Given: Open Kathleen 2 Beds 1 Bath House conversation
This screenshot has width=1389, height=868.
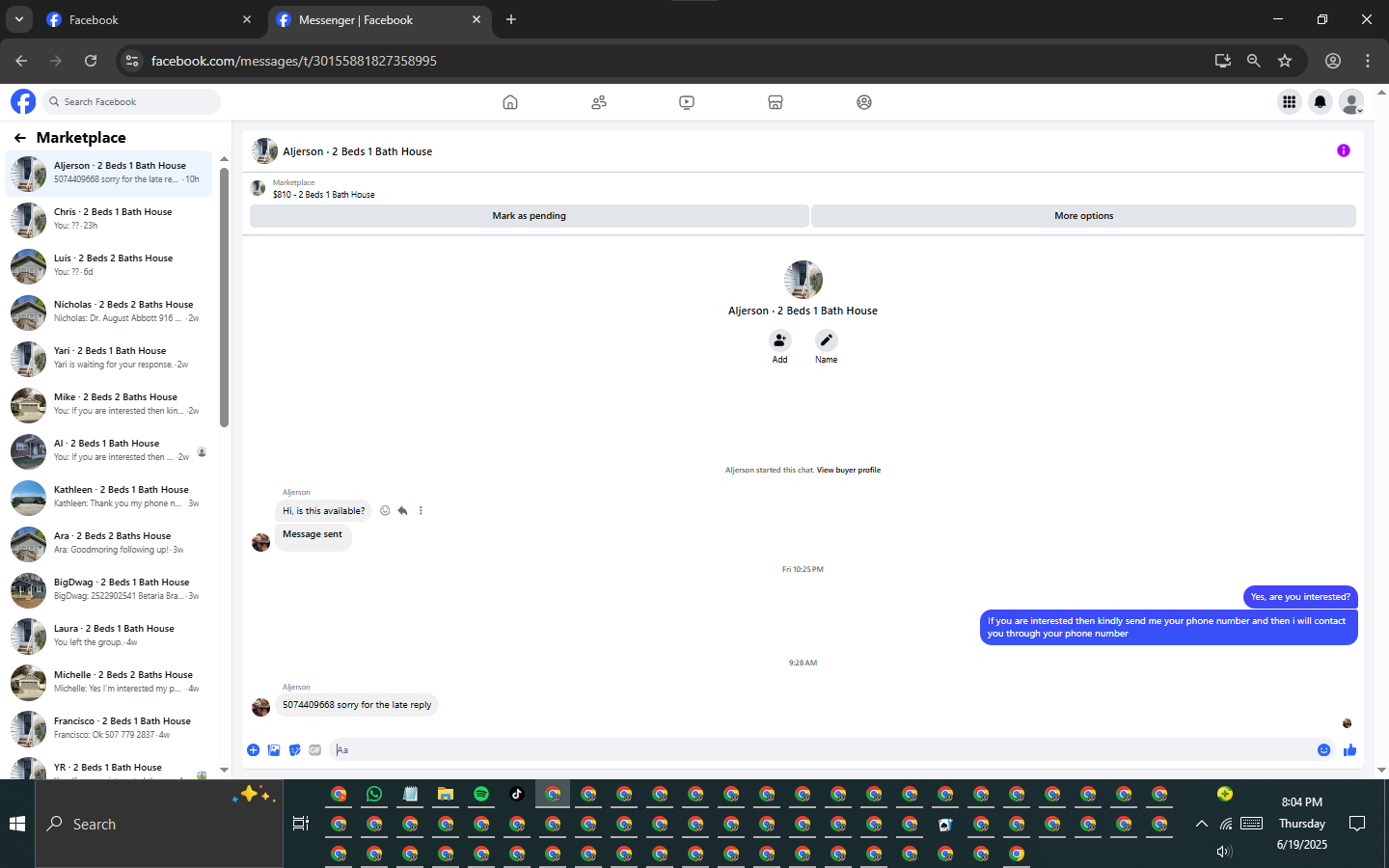Looking at the screenshot, I should tap(109, 497).
